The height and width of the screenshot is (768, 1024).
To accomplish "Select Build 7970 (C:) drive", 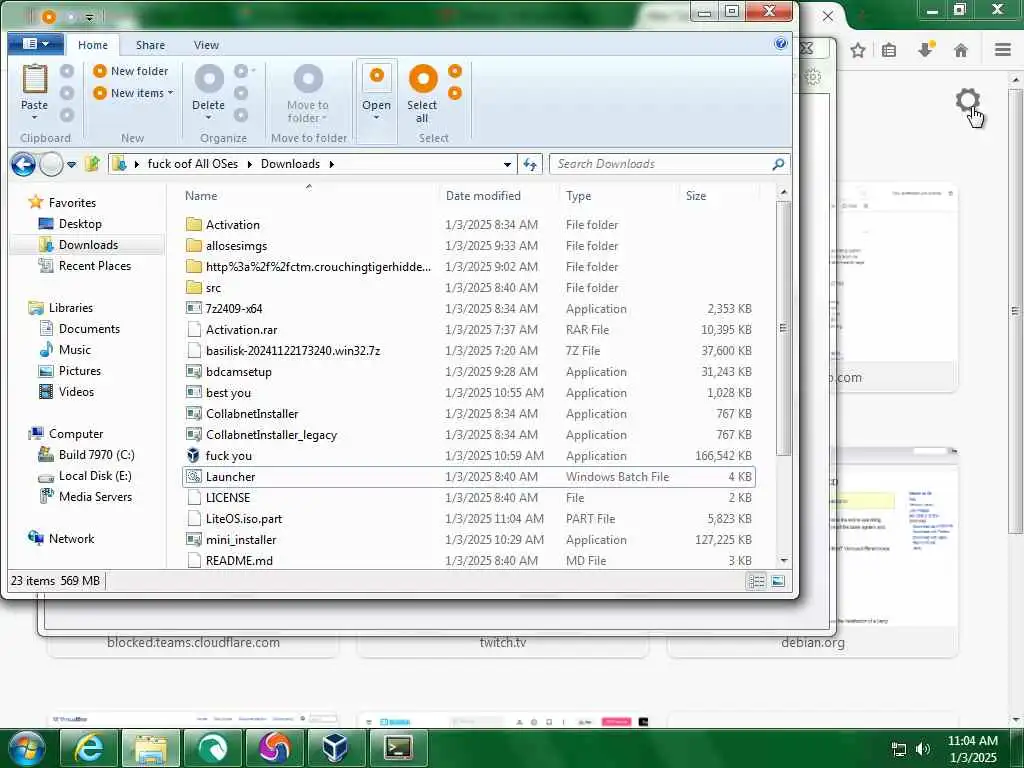I will 96,455.
